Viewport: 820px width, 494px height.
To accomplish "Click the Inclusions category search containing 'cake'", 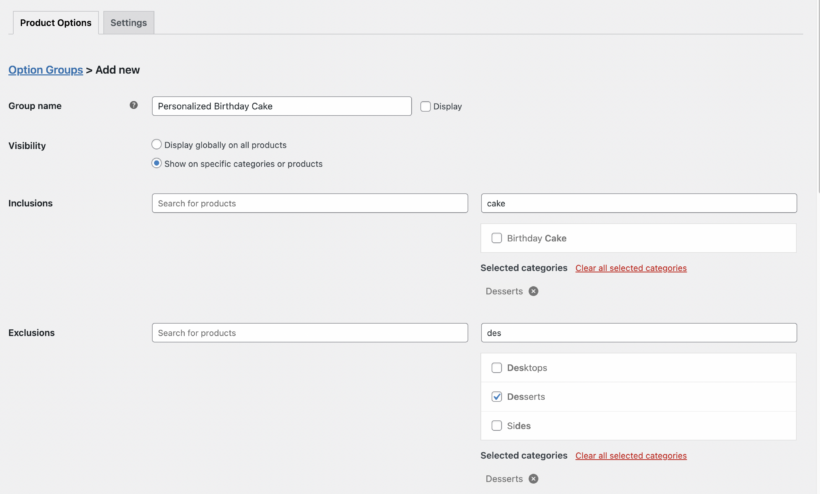I will tap(638, 203).
